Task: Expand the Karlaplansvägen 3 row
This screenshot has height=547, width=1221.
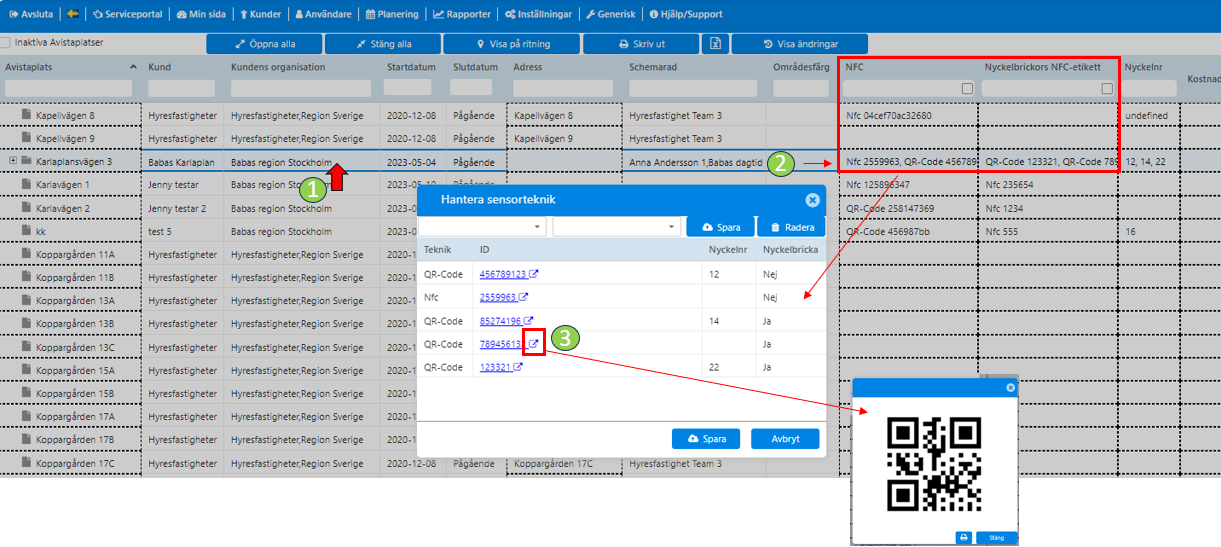Action: pyautogui.click(x=13, y=161)
